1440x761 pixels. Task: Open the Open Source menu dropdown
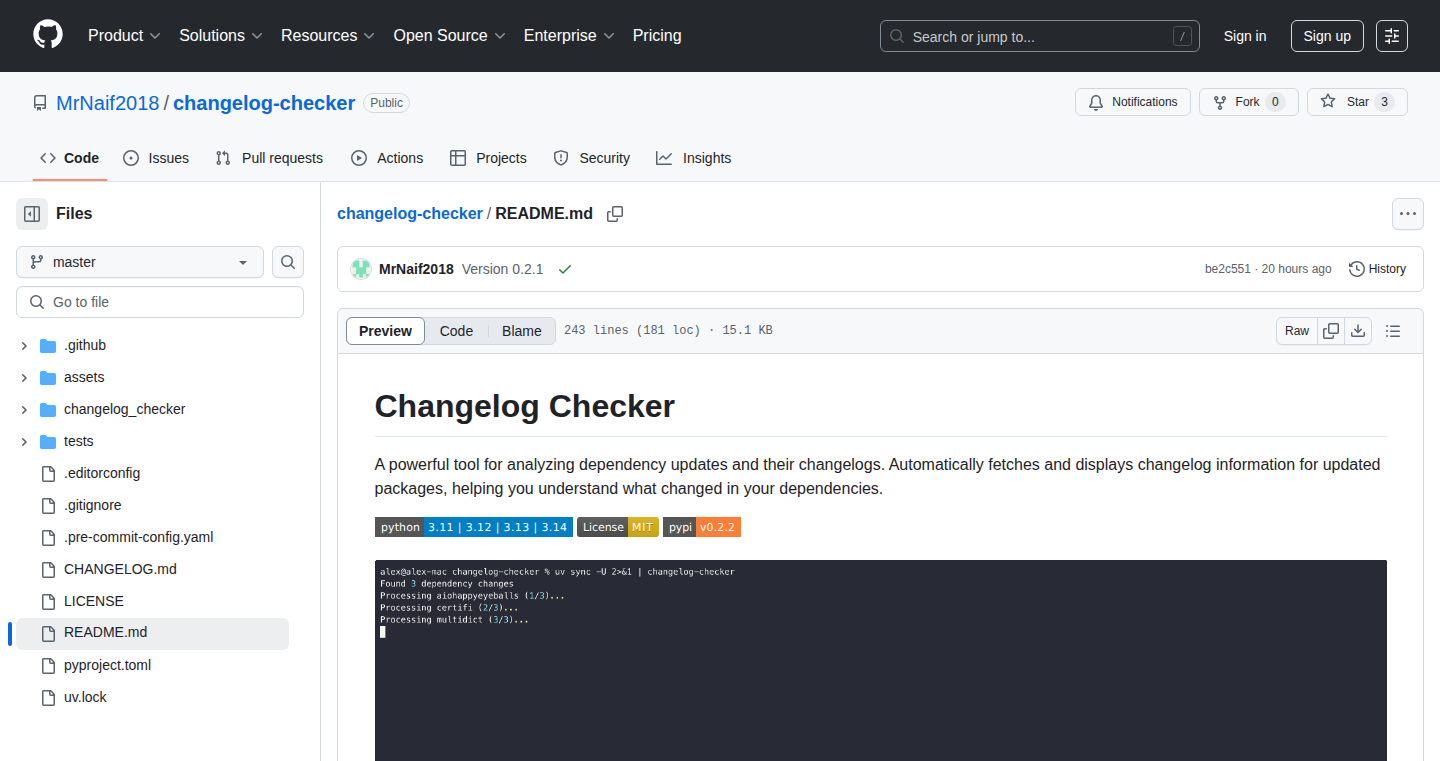pos(450,36)
